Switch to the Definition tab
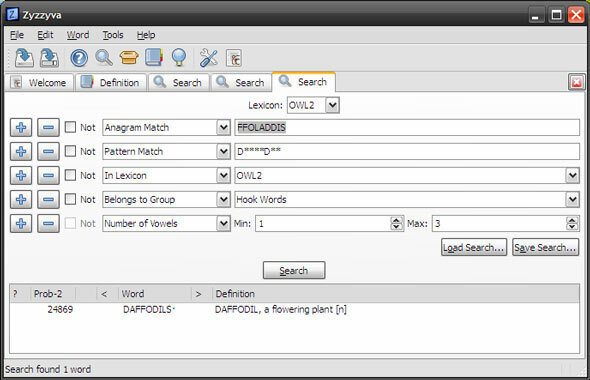Image resolution: width=590 pixels, height=380 pixels. [x=111, y=82]
